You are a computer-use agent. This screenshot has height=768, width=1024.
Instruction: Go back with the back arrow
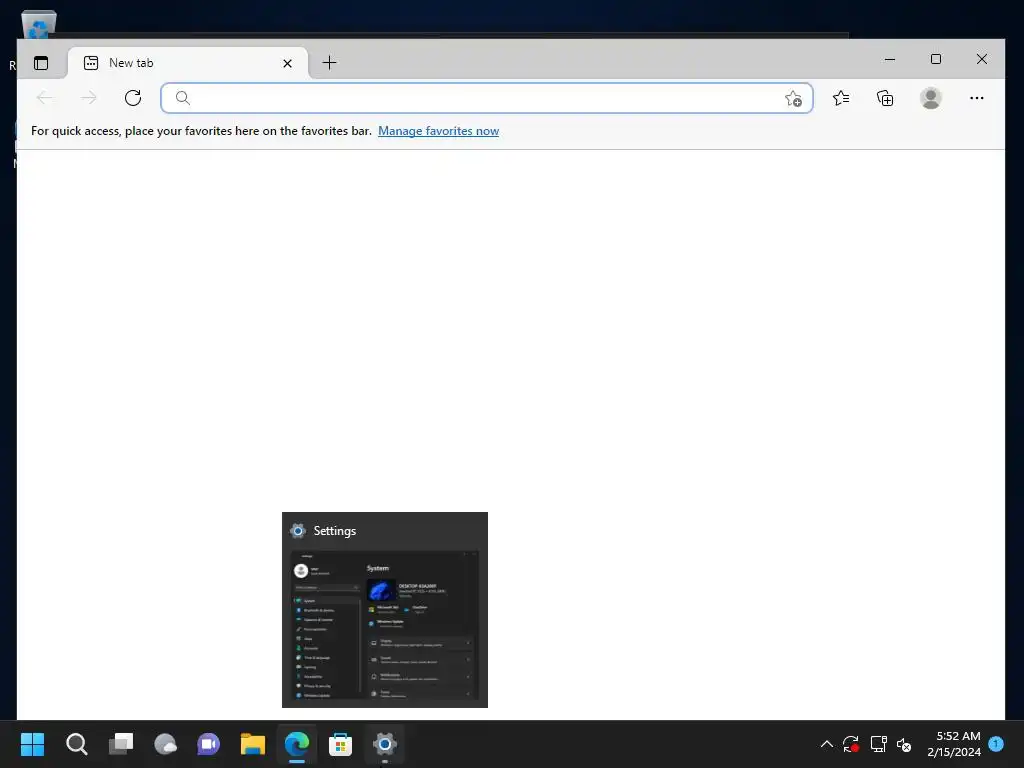44,98
